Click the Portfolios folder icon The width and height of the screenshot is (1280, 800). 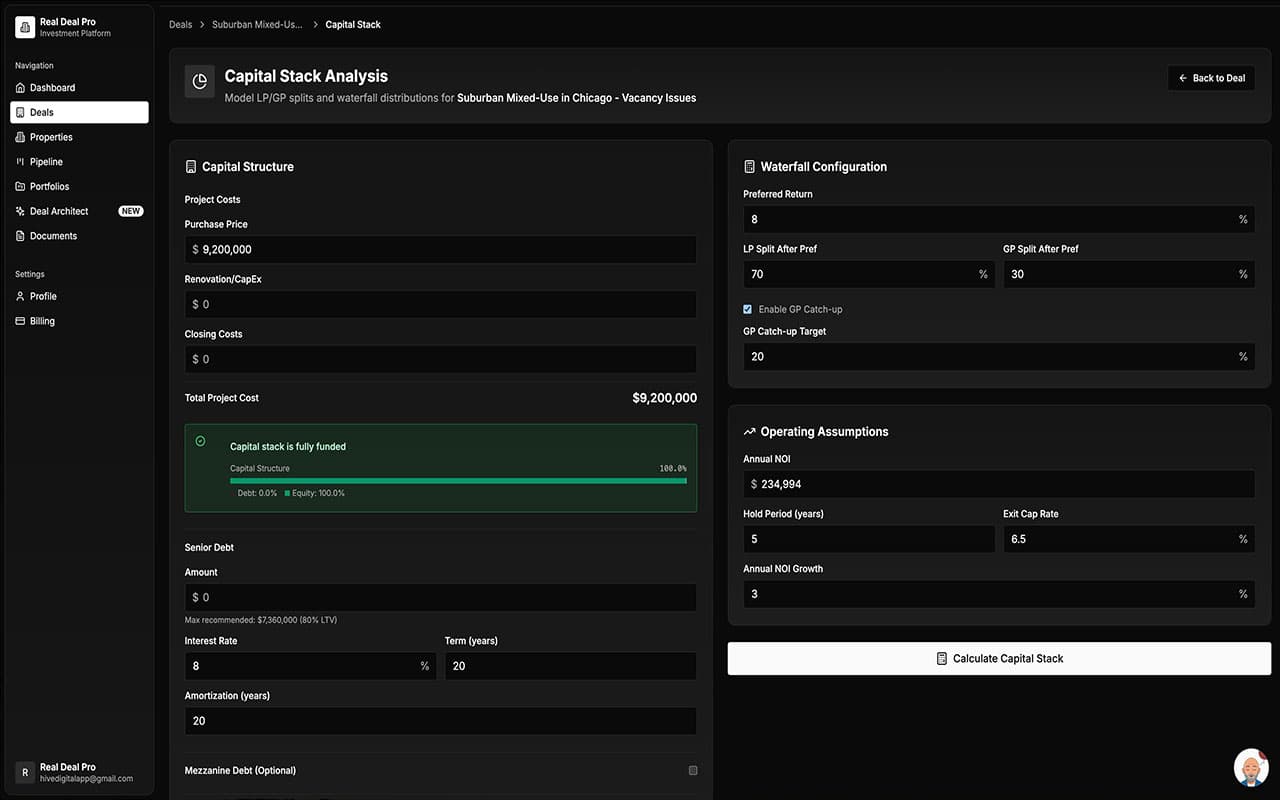coord(20,187)
